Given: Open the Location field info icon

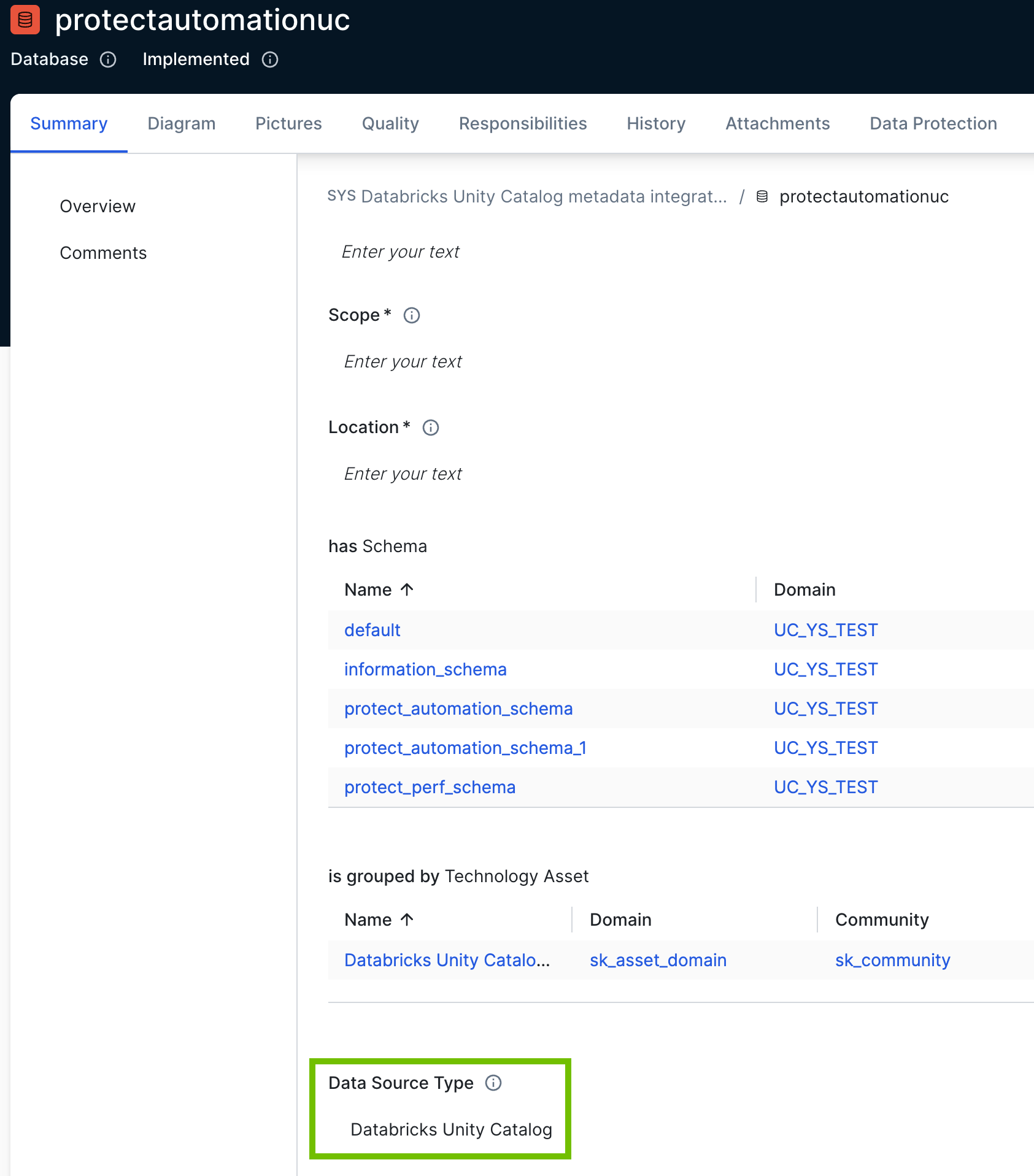Looking at the screenshot, I should 430,428.
